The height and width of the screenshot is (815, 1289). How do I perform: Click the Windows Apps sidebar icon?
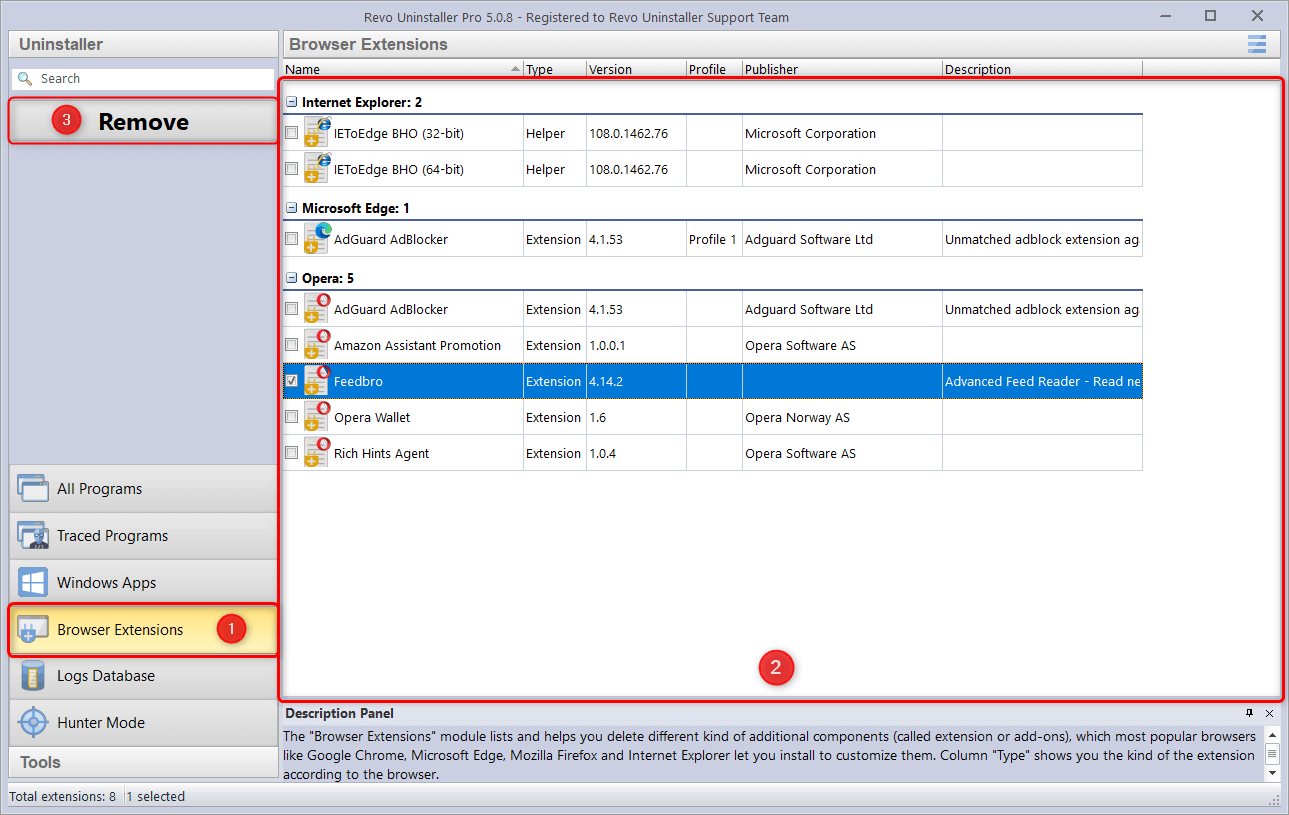(x=33, y=583)
